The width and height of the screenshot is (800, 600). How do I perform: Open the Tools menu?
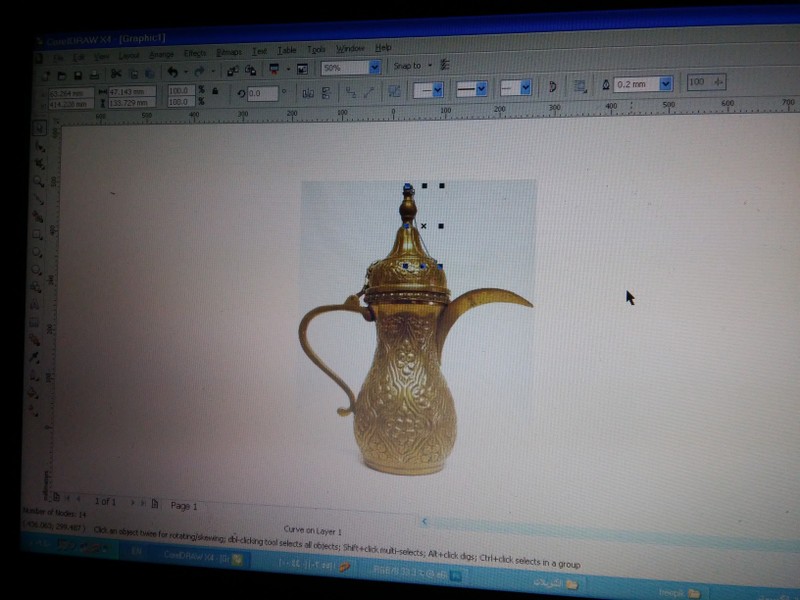316,49
